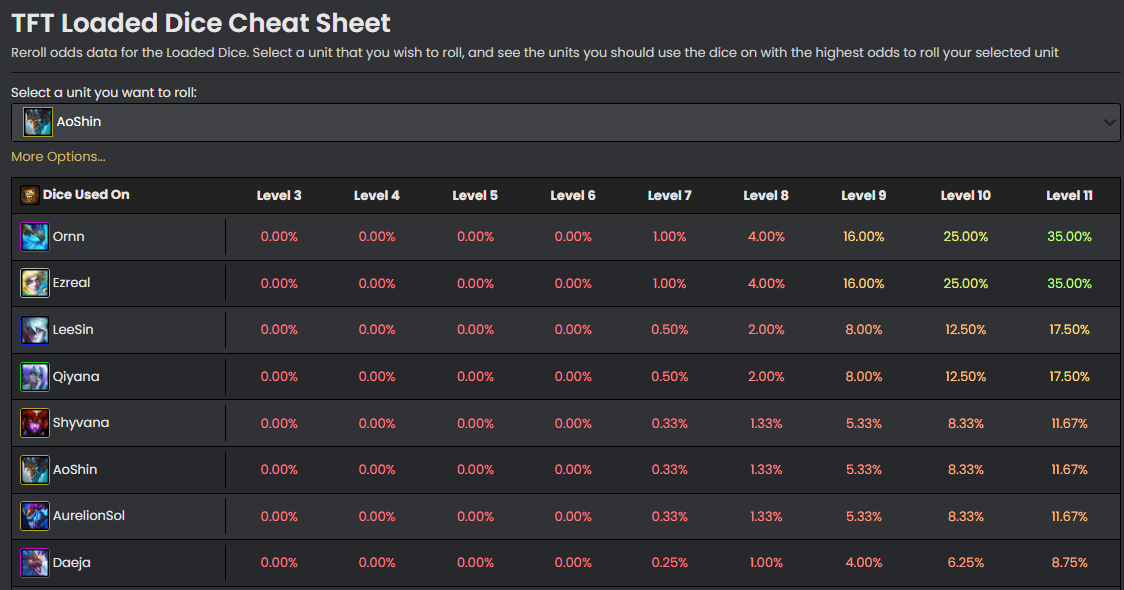Click LeeSin's Level 7 value 0.50%
The width and height of the screenshot is (1124, 590).
[x=670, y=330]
